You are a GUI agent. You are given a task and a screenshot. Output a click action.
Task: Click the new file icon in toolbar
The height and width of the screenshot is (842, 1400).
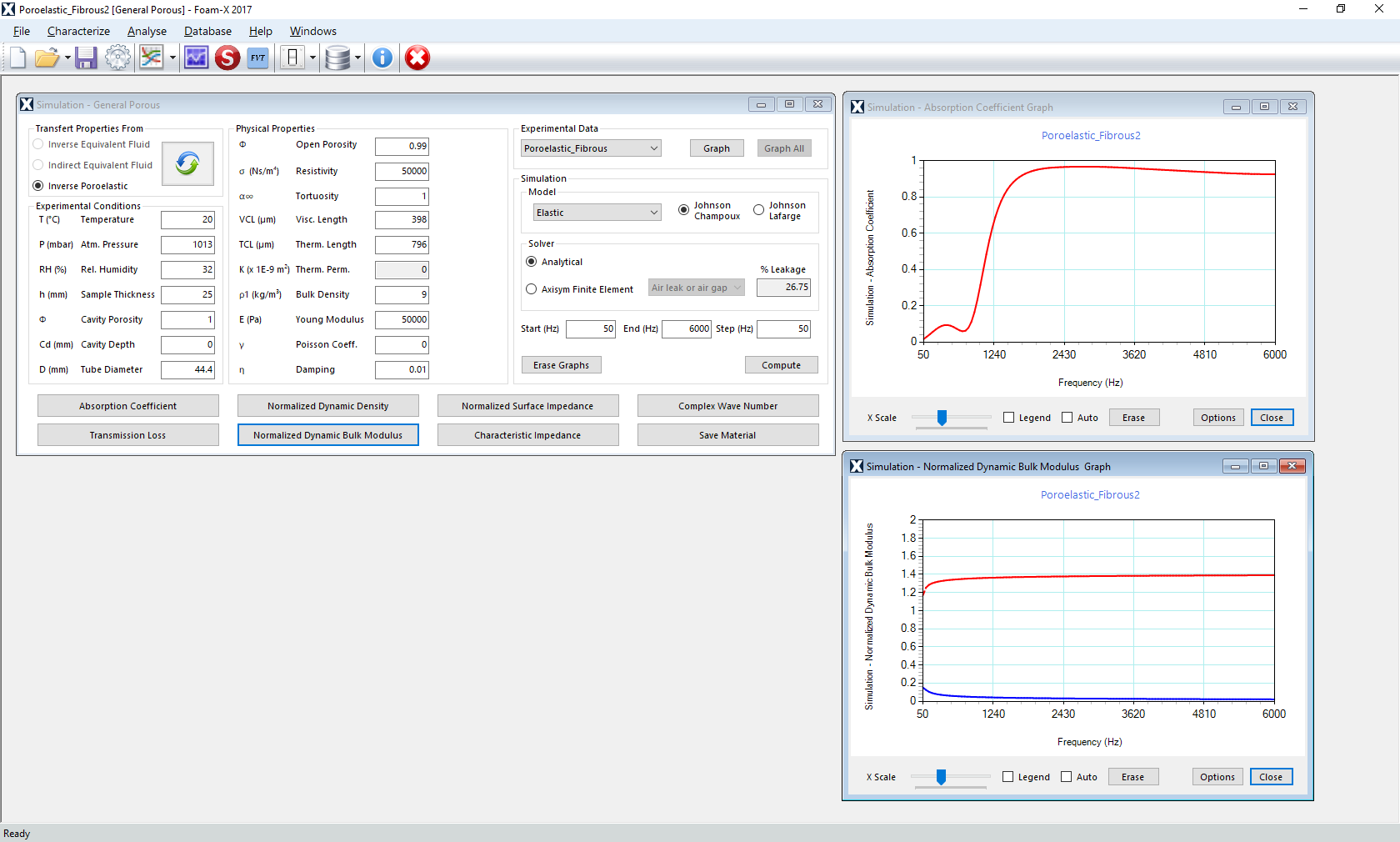click(x=17, y=58)
